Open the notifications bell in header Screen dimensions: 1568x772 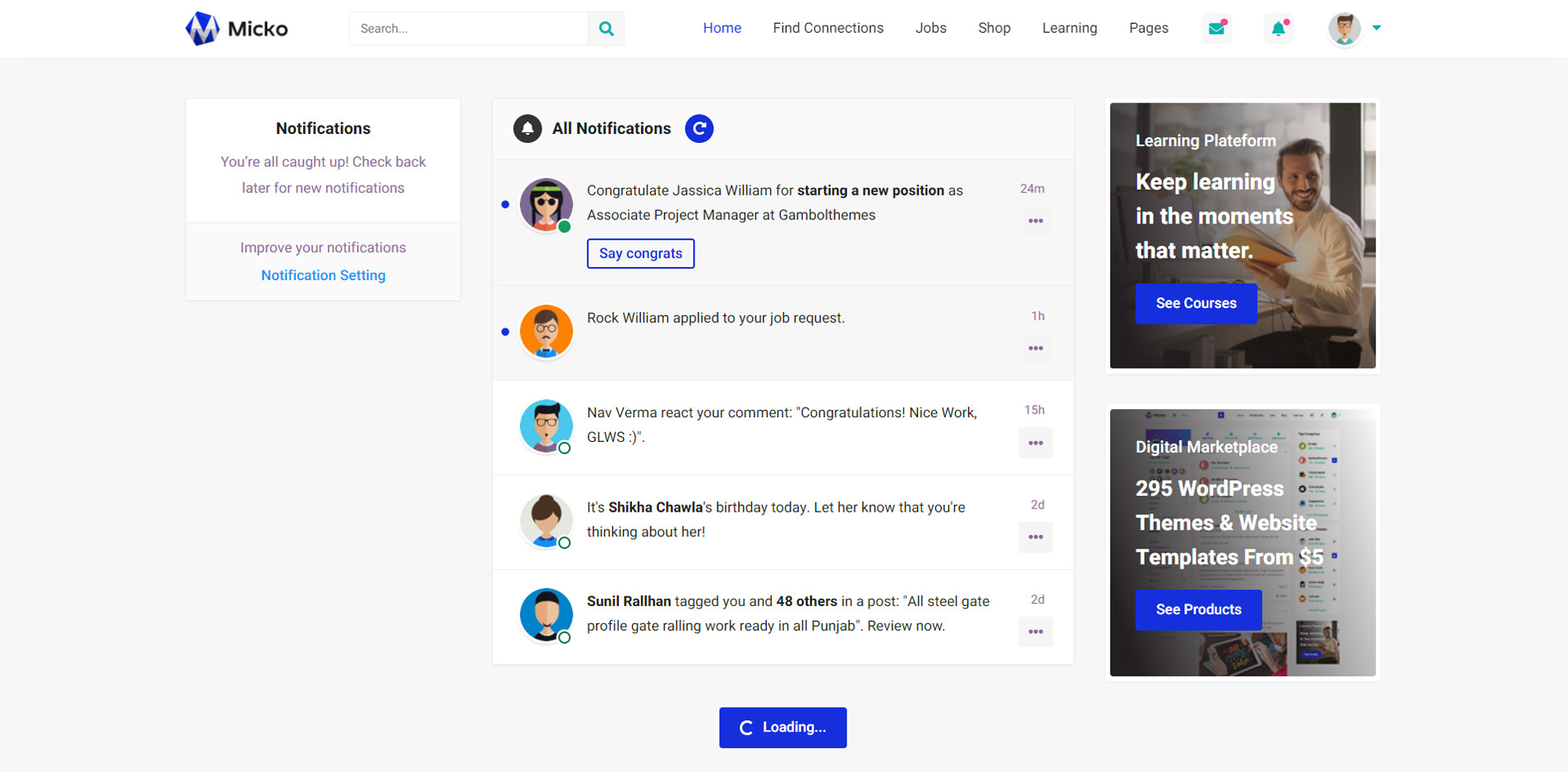click(1278, 29)
